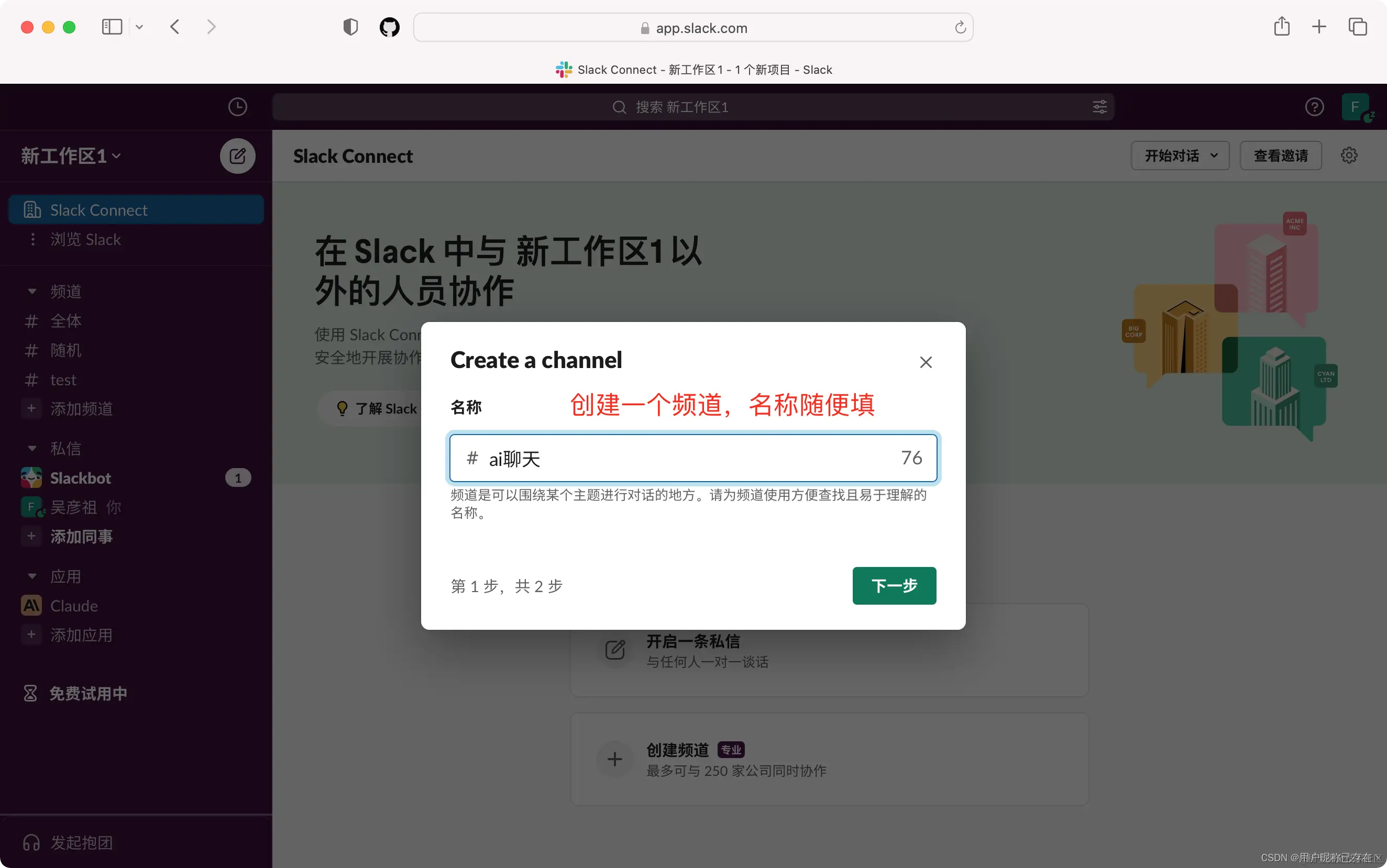Go forward with the Safari forward arrow
Image resolution: width=1387 pixels, height=868 pixels.
pyautogui.click(x=212, y=27)
